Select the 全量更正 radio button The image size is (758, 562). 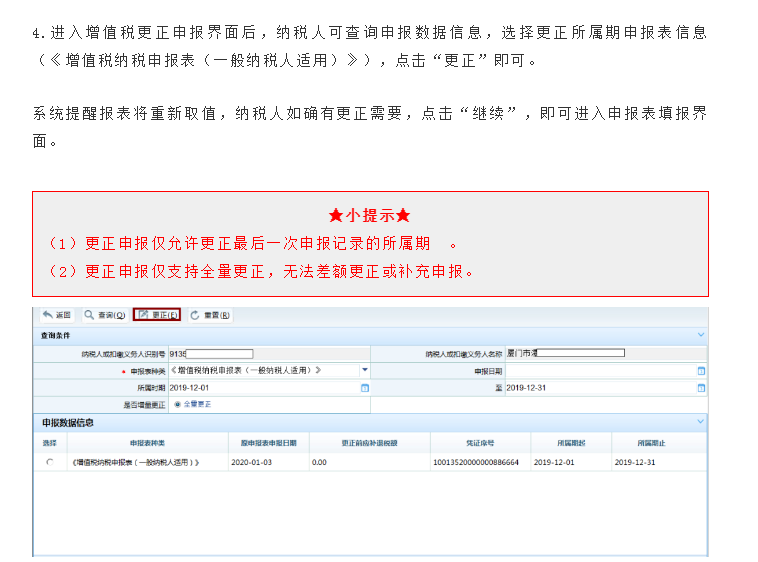coord(177,404)
